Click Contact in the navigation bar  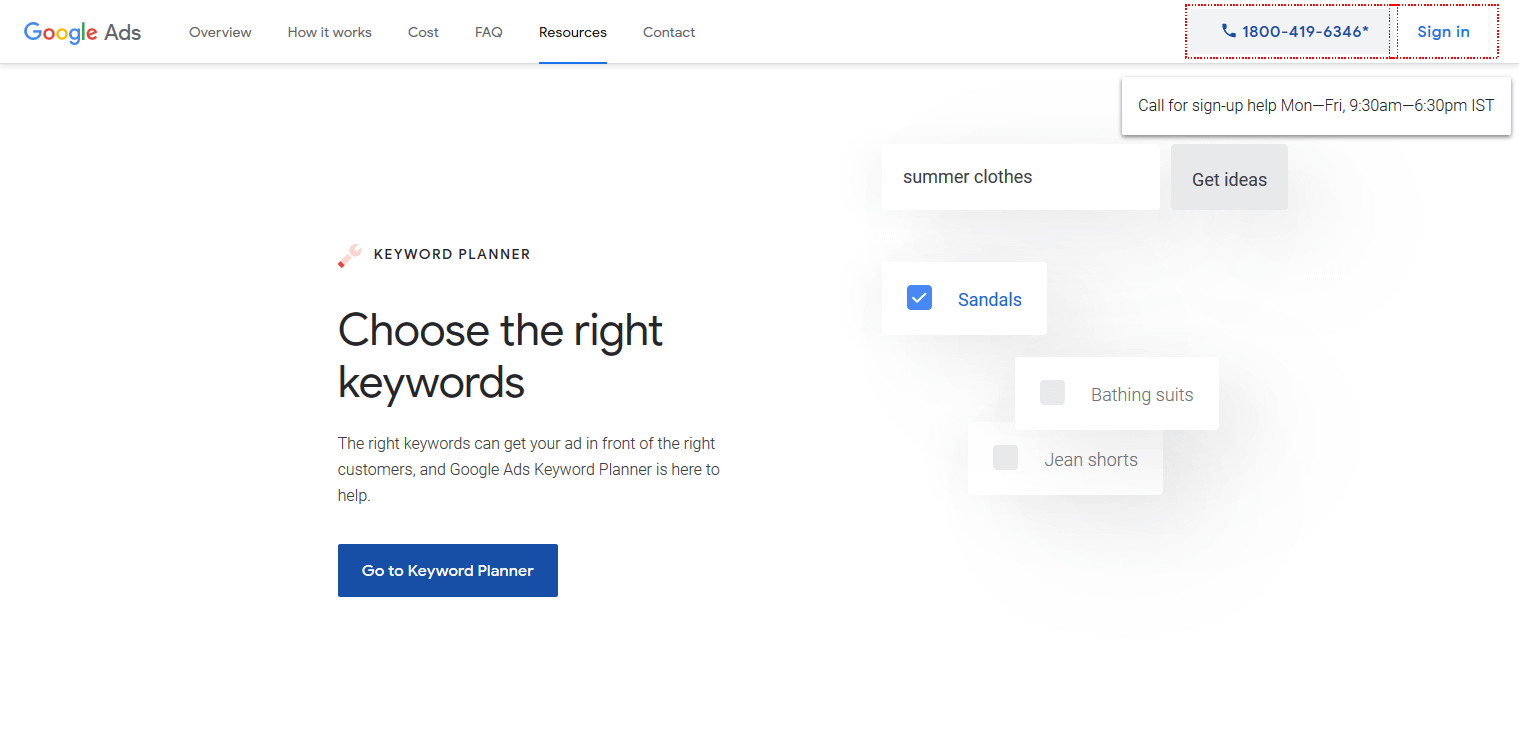coord(668,32)
